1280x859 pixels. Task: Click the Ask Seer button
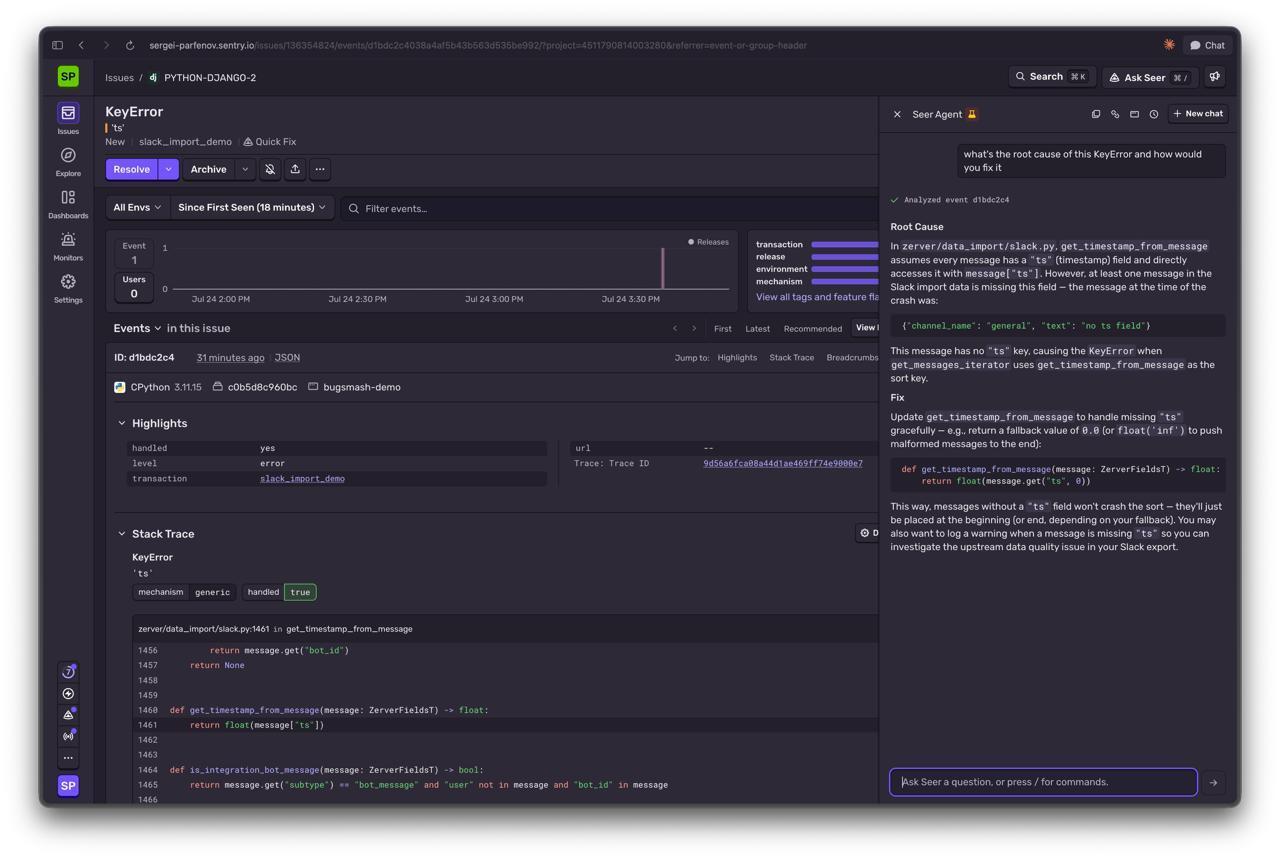coord(1149,77)
